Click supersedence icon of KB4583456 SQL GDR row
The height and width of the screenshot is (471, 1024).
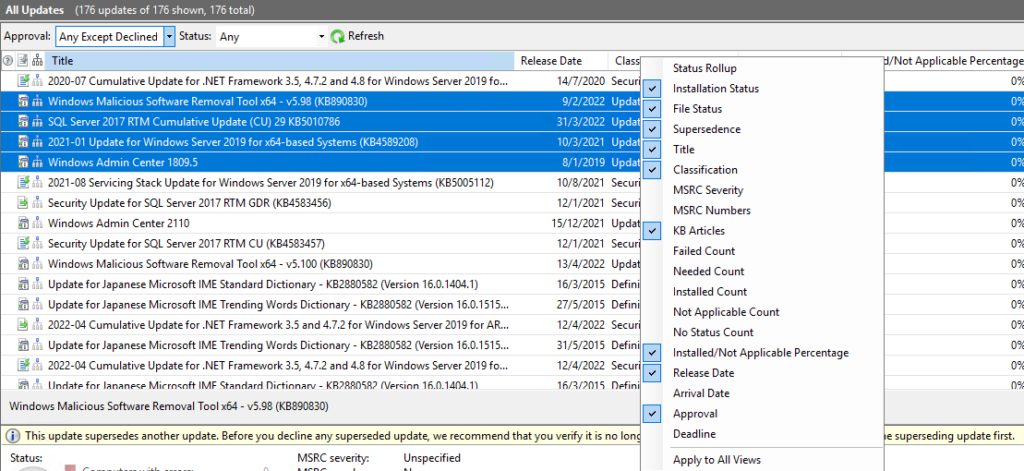[37, 203]
